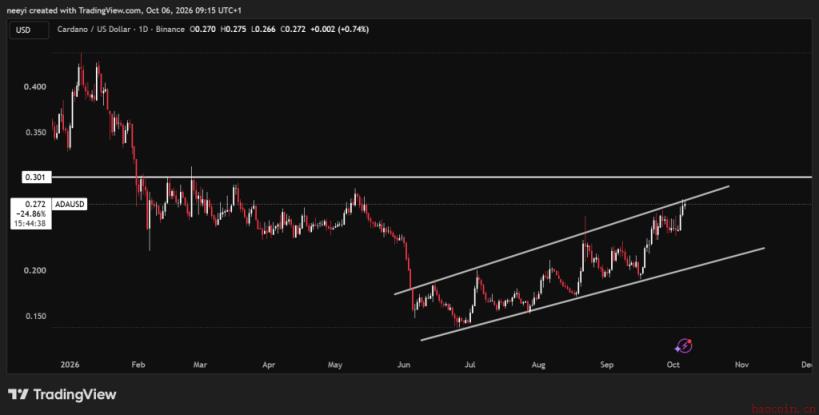Click the O0.270 open price value

coord(203,30)
